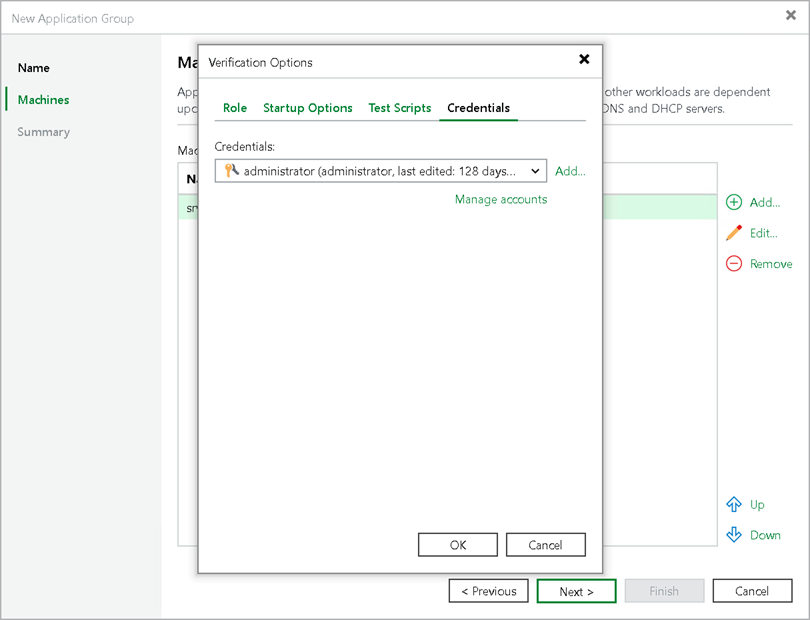The width and height of the screenshot is (810, 620).
Task: Select the Credentials tab
Action: click(478, 108)
